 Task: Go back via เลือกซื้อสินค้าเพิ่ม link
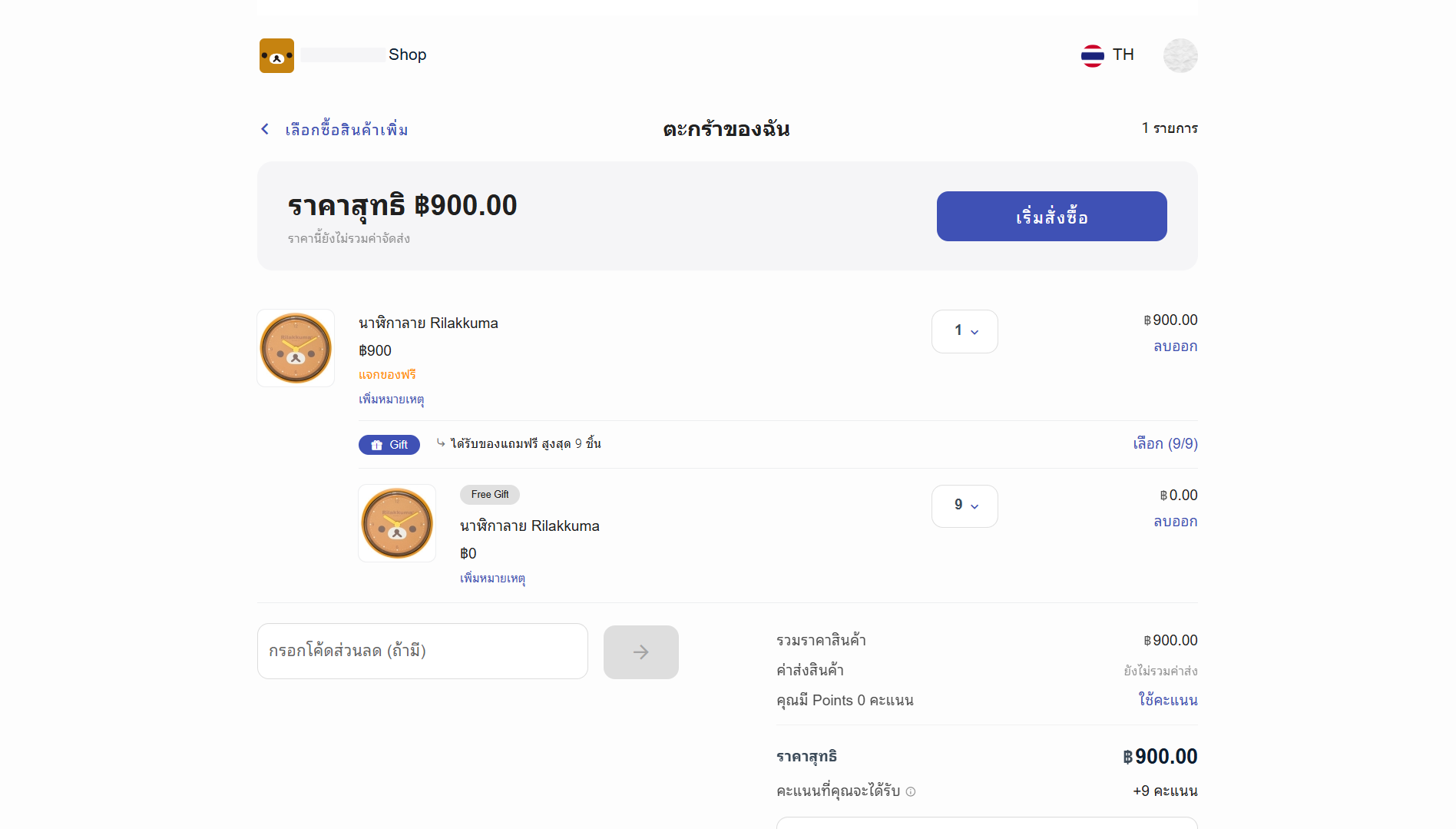pos(346,130)
